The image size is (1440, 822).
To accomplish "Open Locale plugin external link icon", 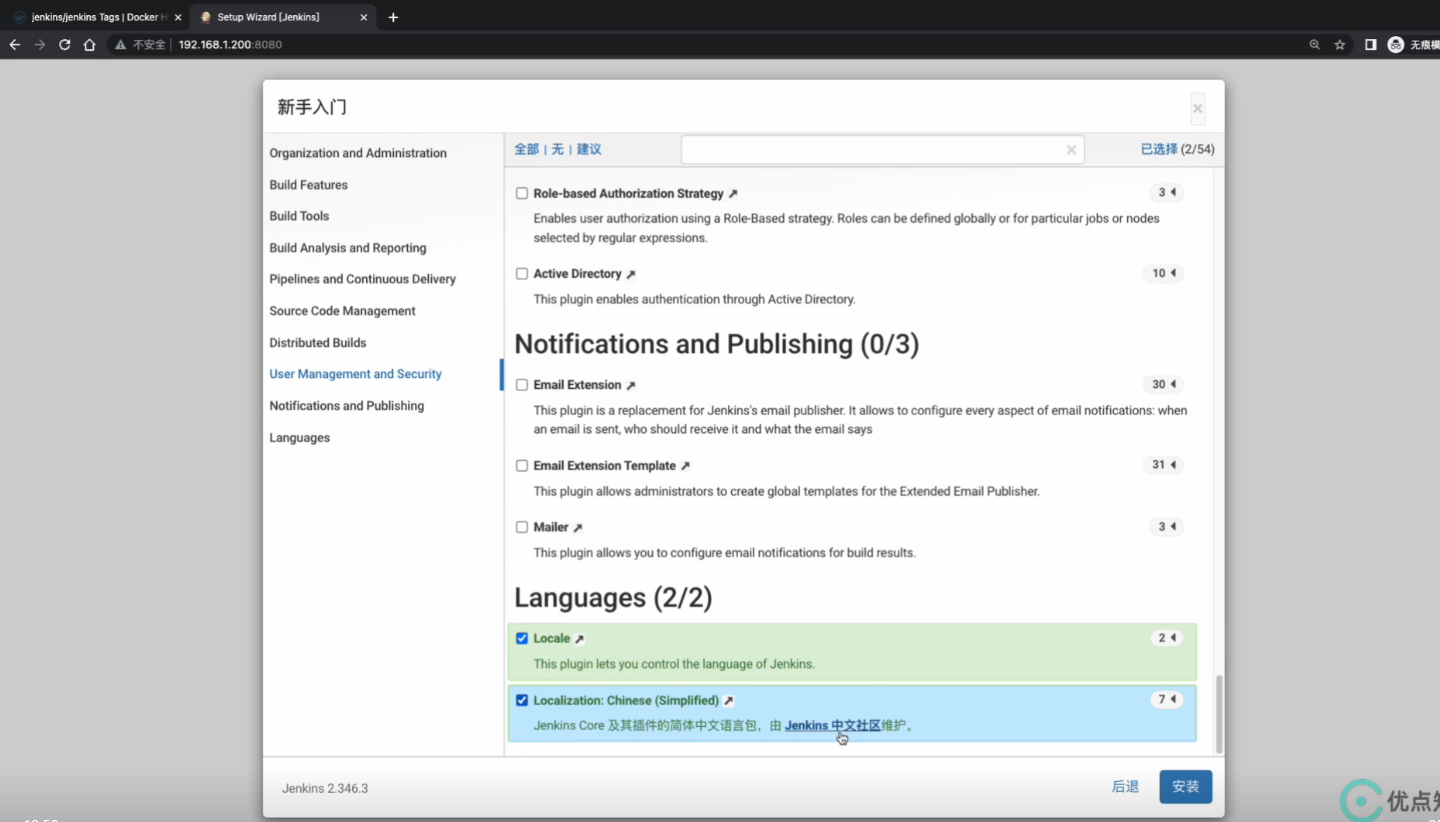I will 579,639.
